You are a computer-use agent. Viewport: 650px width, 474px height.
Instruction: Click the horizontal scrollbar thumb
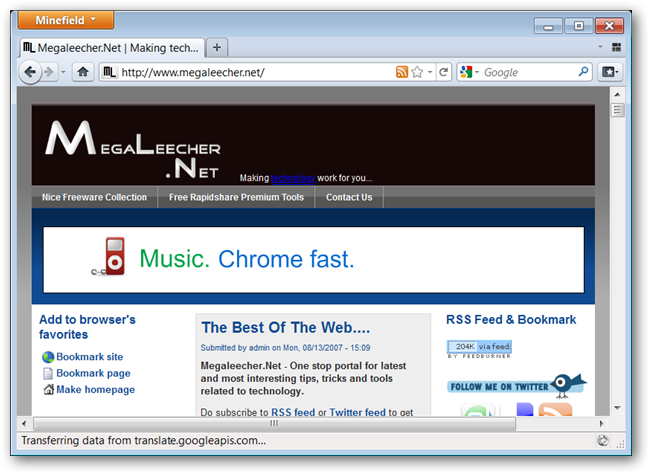pos(274,424)
